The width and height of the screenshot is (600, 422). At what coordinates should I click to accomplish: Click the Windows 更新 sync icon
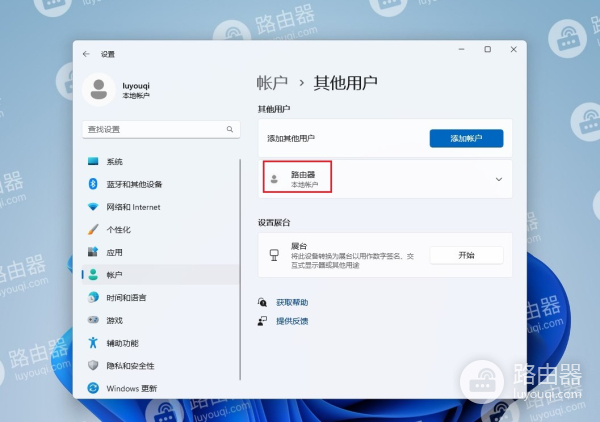point(93,388)
